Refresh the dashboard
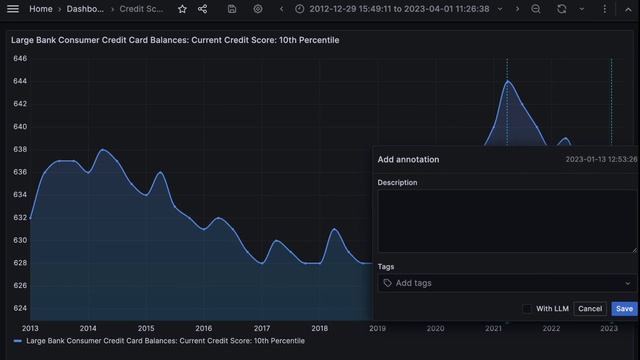Image resolution: width=640 pixels, height=360 pixels. 562,9
